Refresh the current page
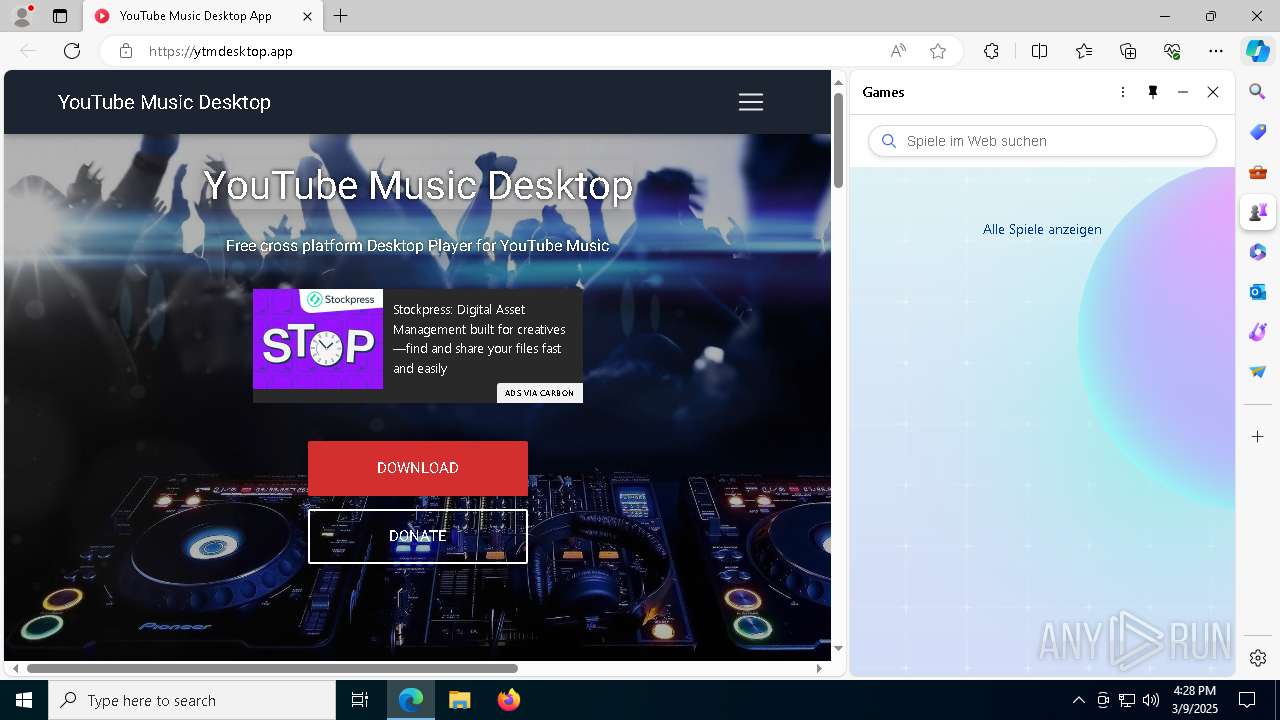The image size is (1280, 720). coord(72,51)
